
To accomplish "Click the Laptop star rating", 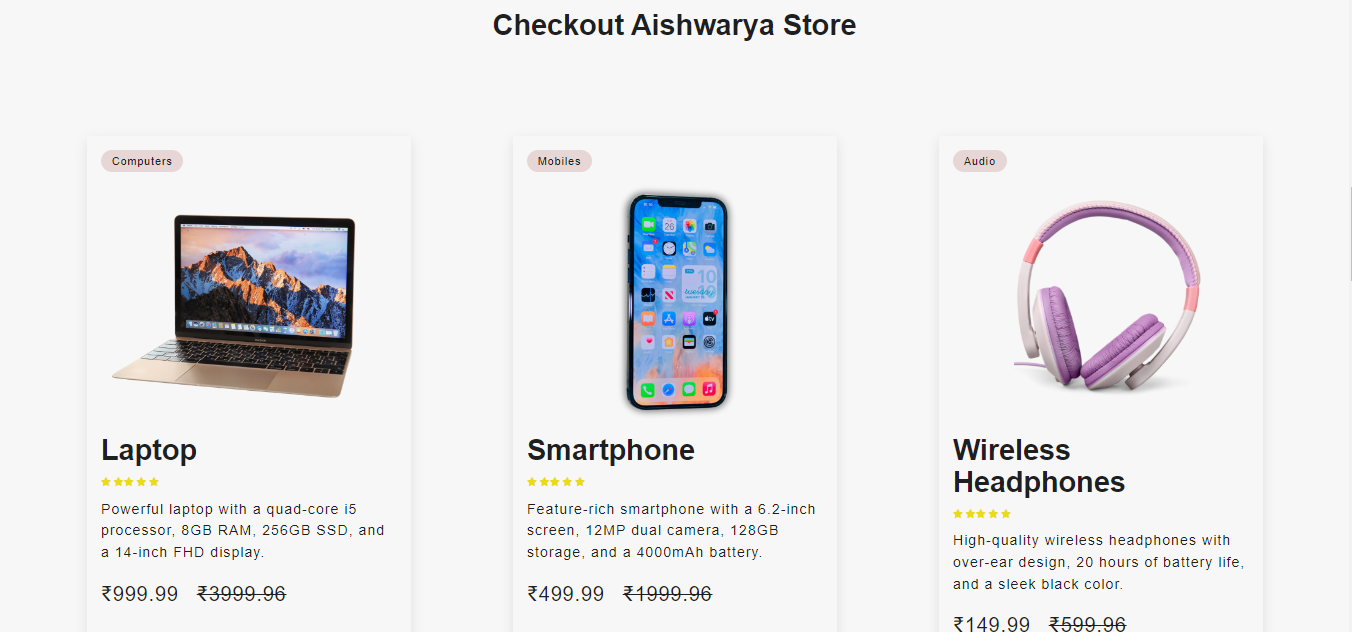I will click(x=130, y=482).
